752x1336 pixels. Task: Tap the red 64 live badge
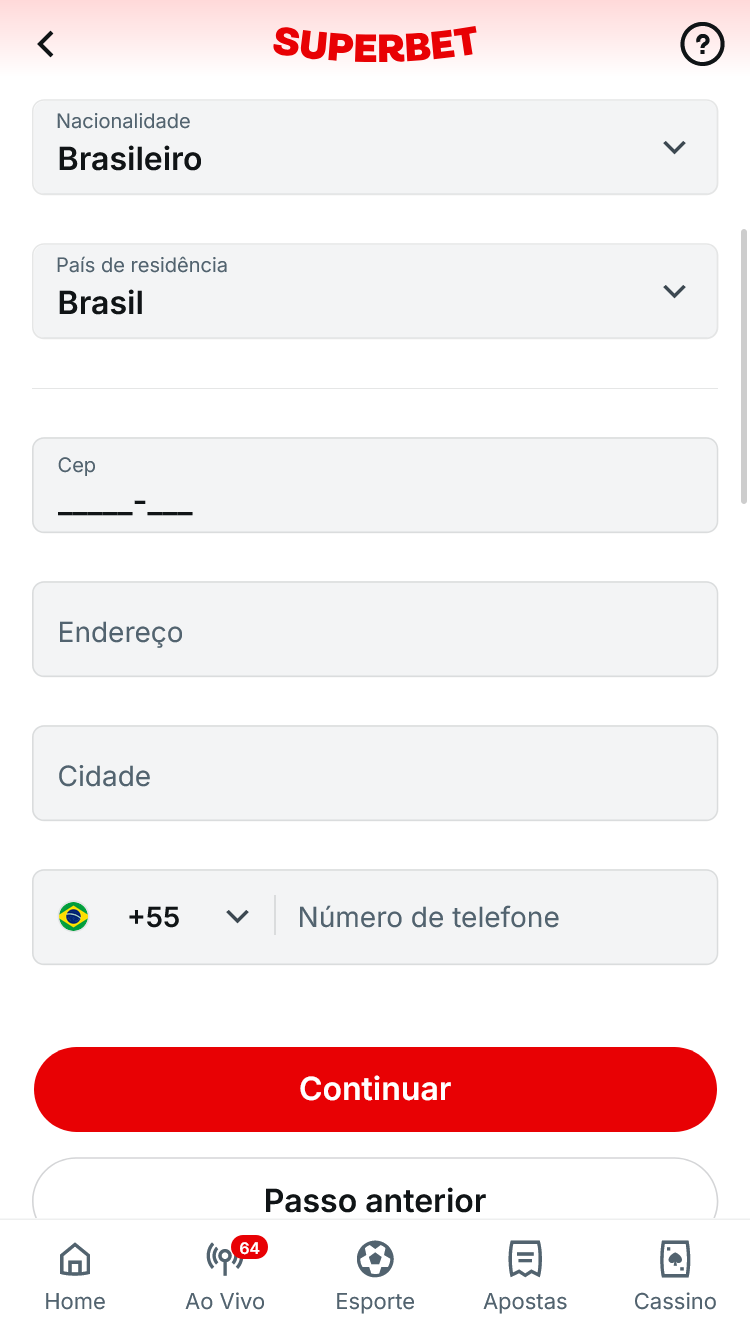[x=249, y=1248]
